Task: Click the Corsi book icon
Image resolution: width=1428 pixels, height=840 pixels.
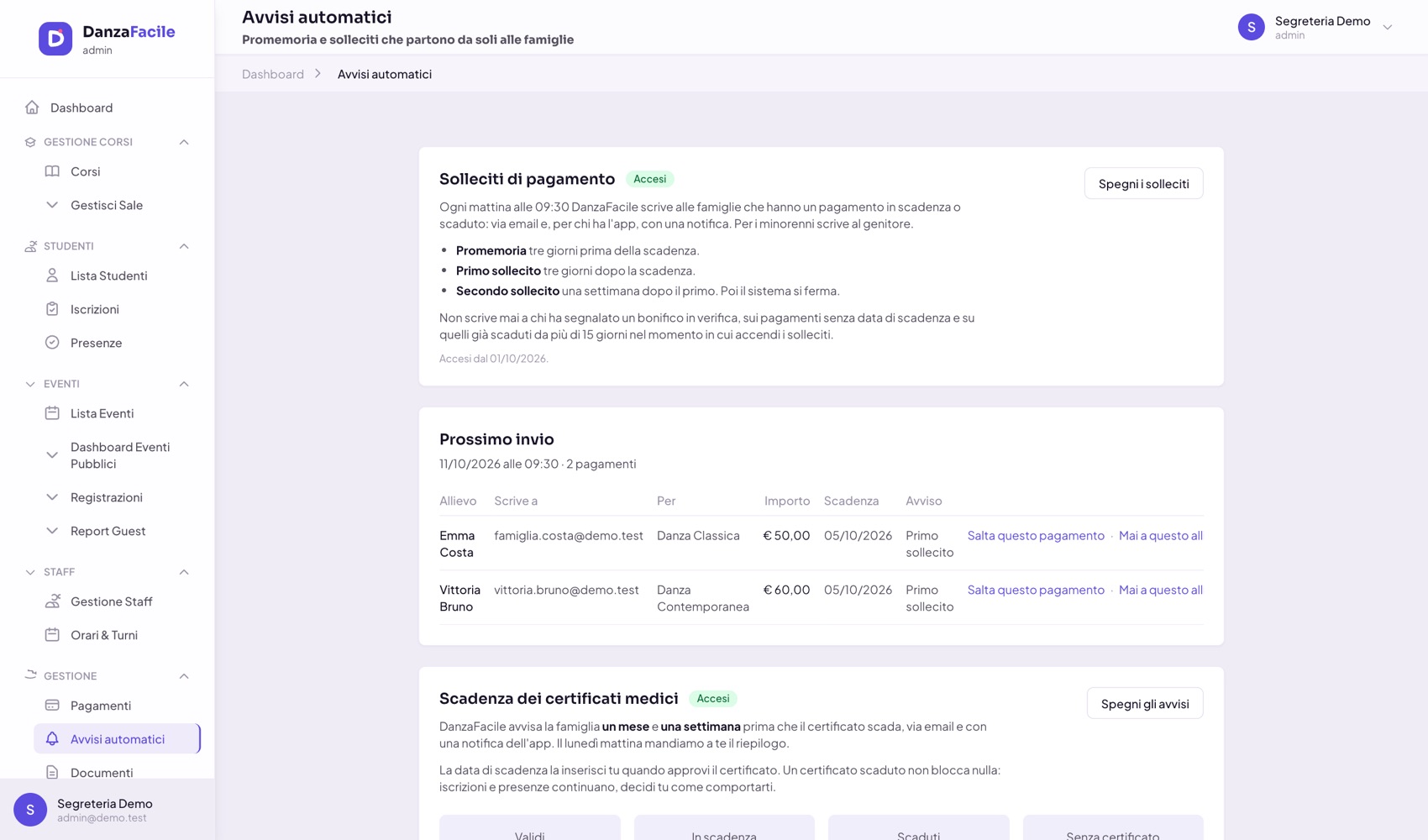Action: pos(52,171)
